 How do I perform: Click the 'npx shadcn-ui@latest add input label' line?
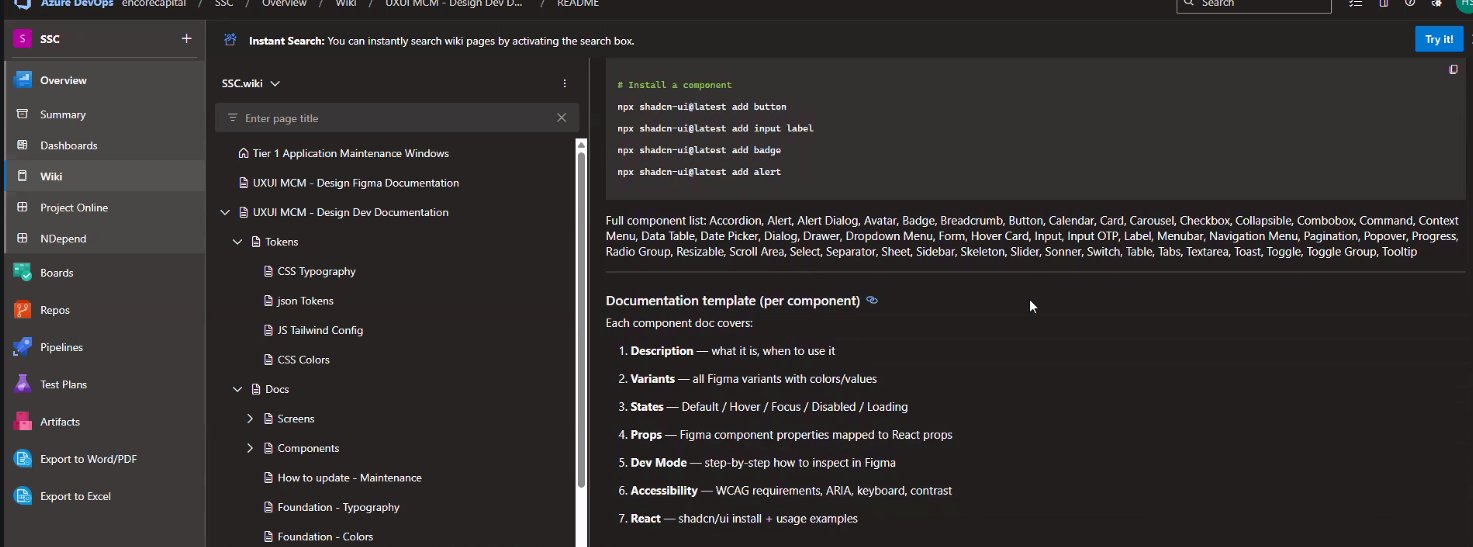[x=715, y=129]
